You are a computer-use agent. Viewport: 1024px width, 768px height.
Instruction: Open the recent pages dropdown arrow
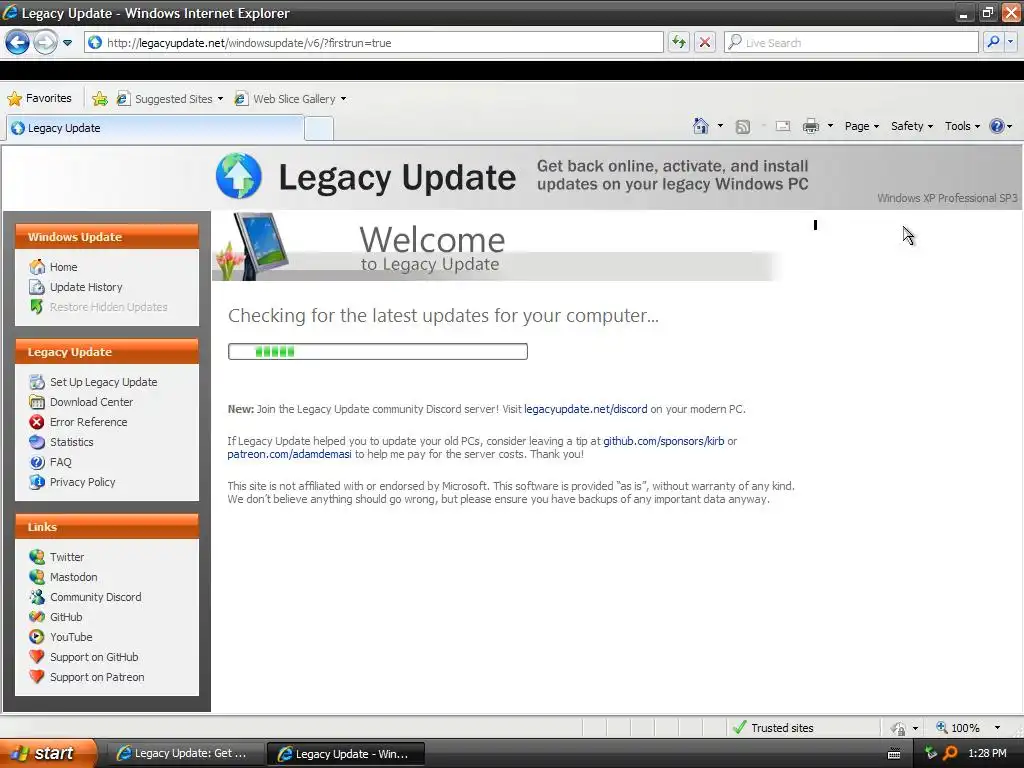click(67, 43)
